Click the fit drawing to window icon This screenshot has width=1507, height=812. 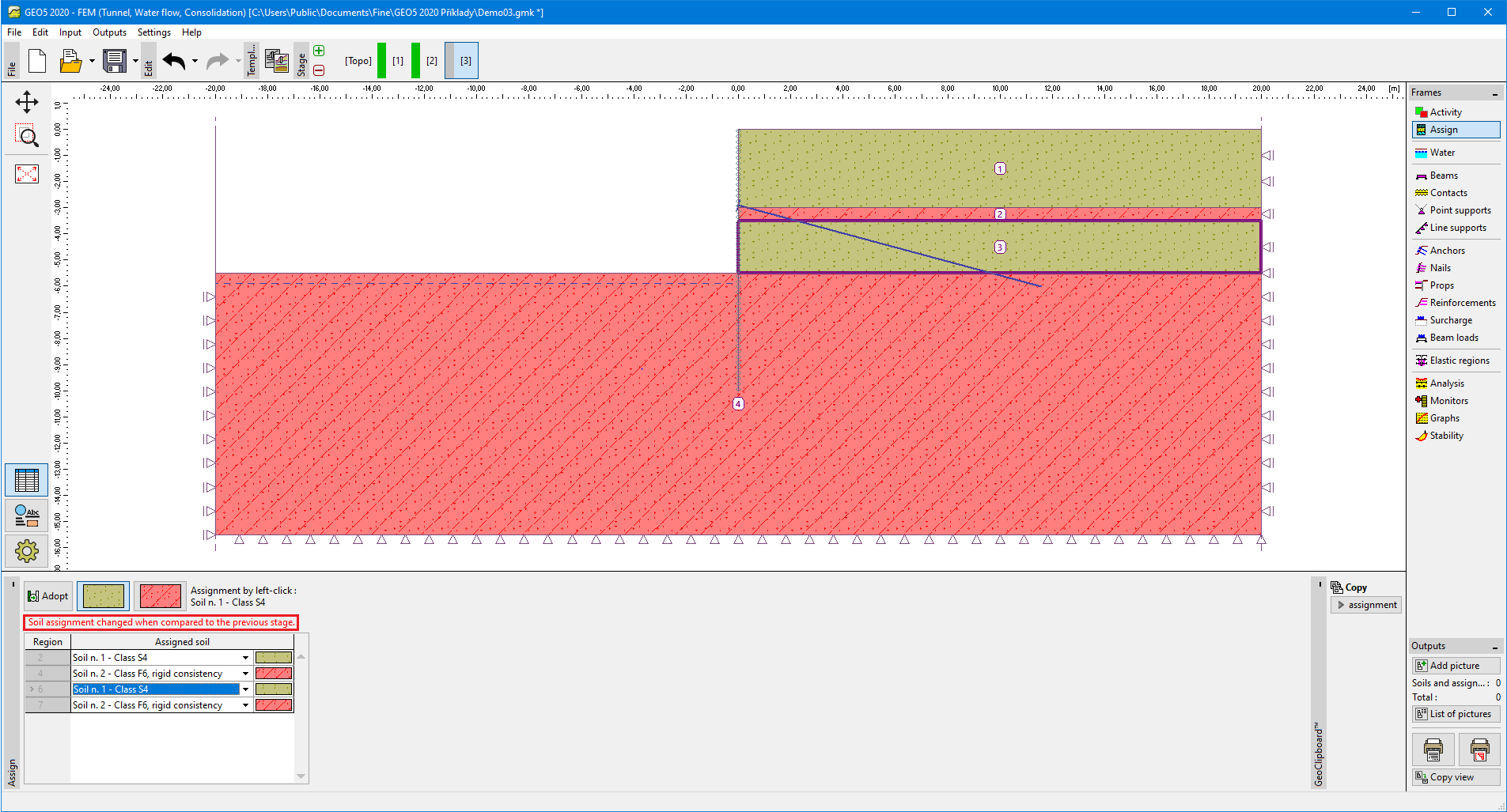click(27, 173)
